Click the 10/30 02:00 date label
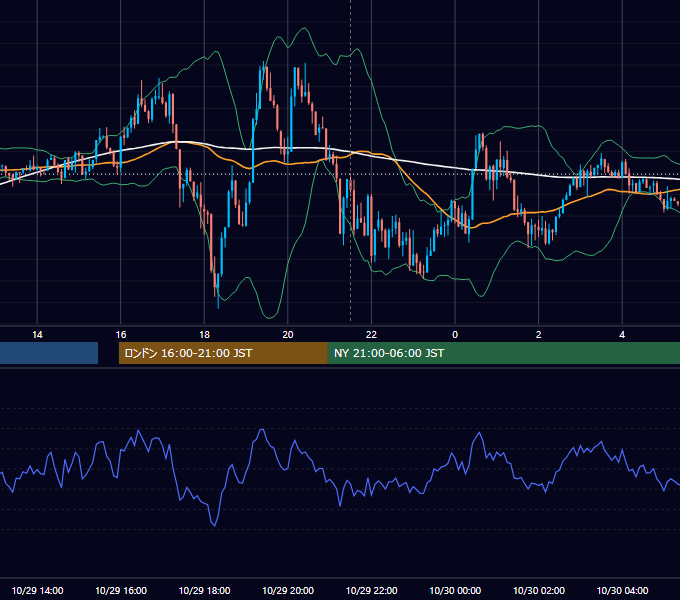The image size is (680, 600). tap(539, 590)
